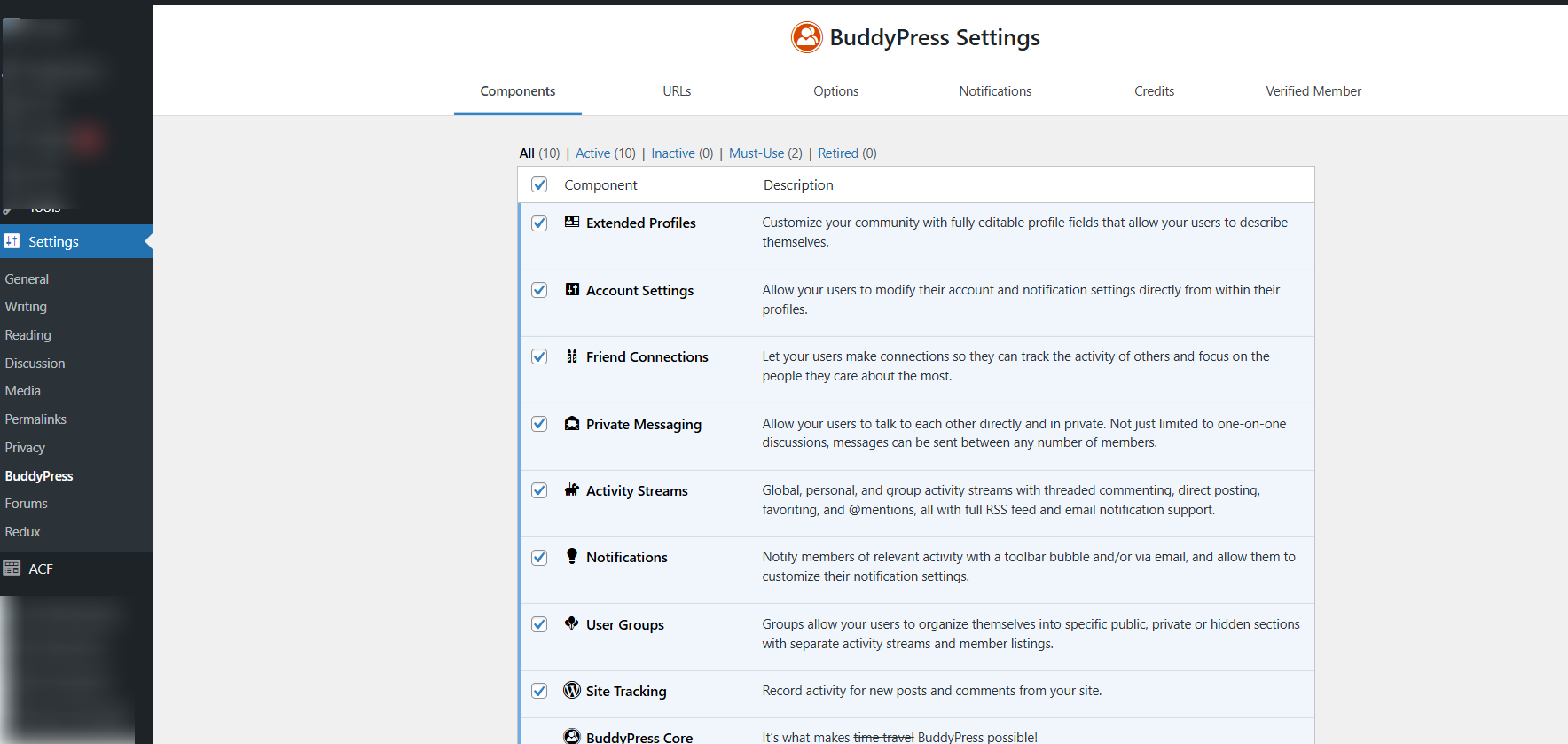Click the Friend Connections component icon
This screenshot has height=744, width=1568.
click(x=572, y=356)
